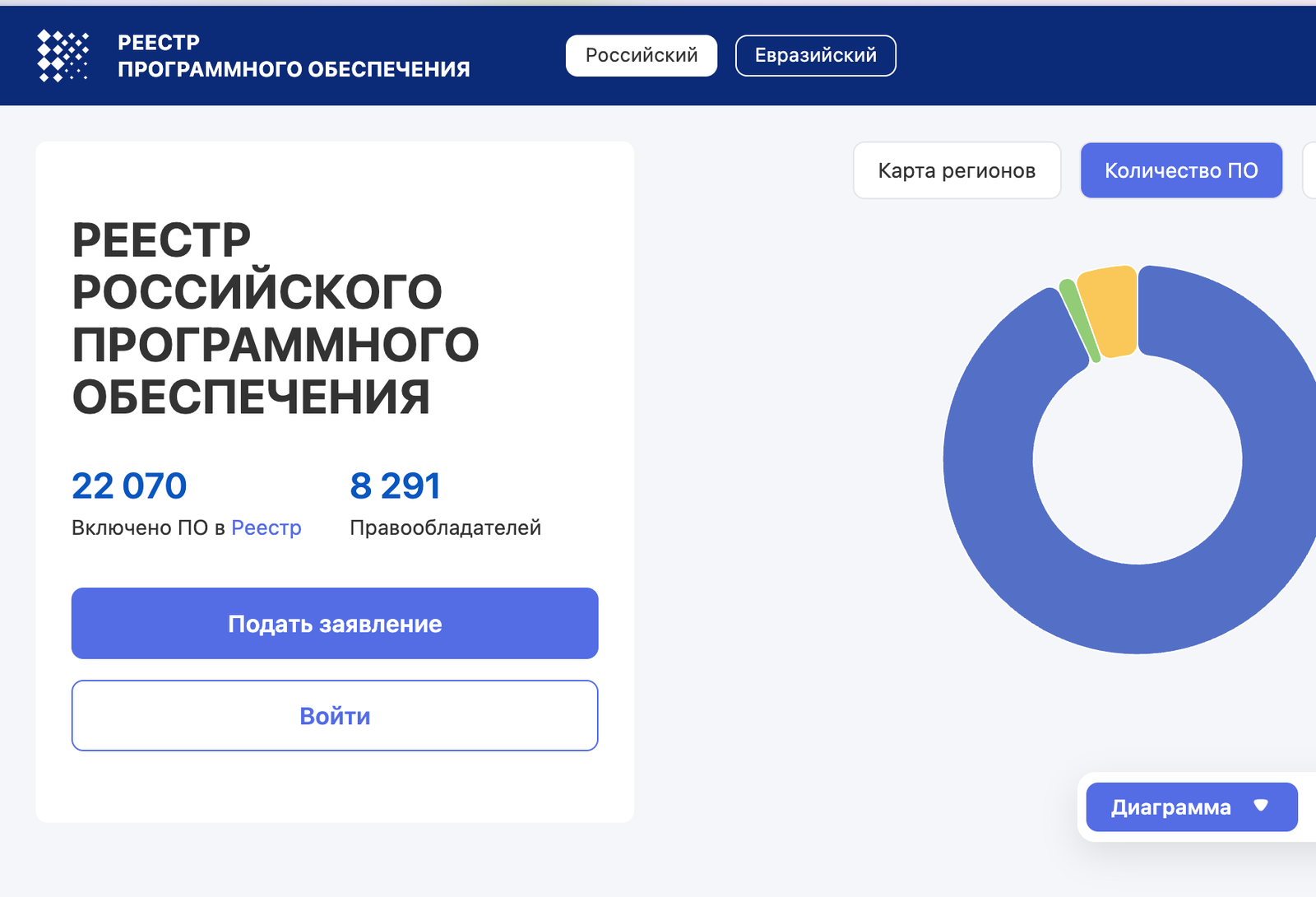Click the 8 291 rights holders count

395,486
